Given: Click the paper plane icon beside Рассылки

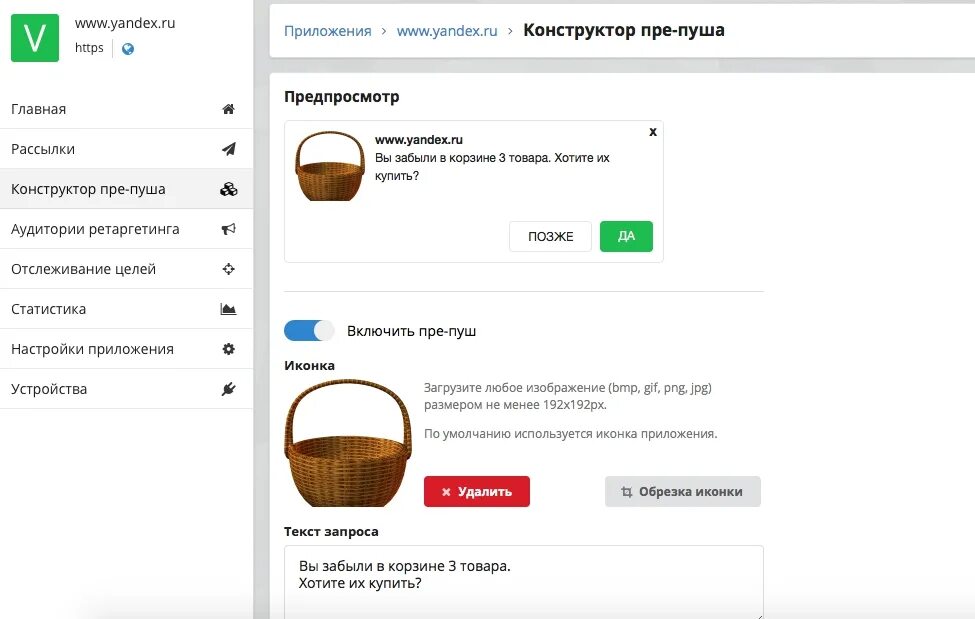Looking at the screenshot, I should click(228, 149).
